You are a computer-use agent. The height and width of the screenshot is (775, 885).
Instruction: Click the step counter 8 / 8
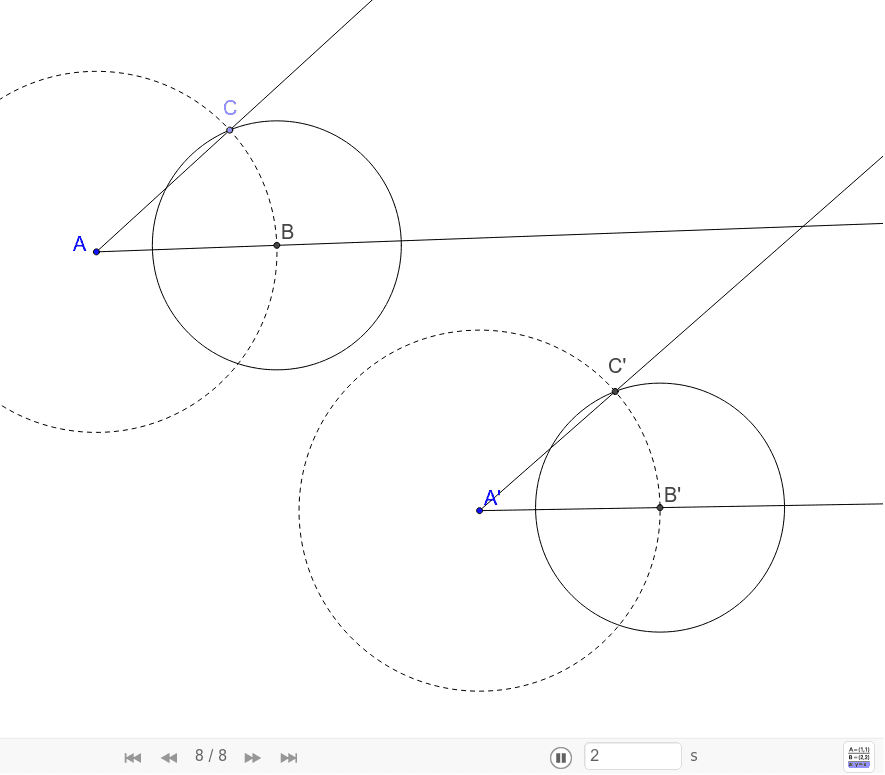point(211,756)
